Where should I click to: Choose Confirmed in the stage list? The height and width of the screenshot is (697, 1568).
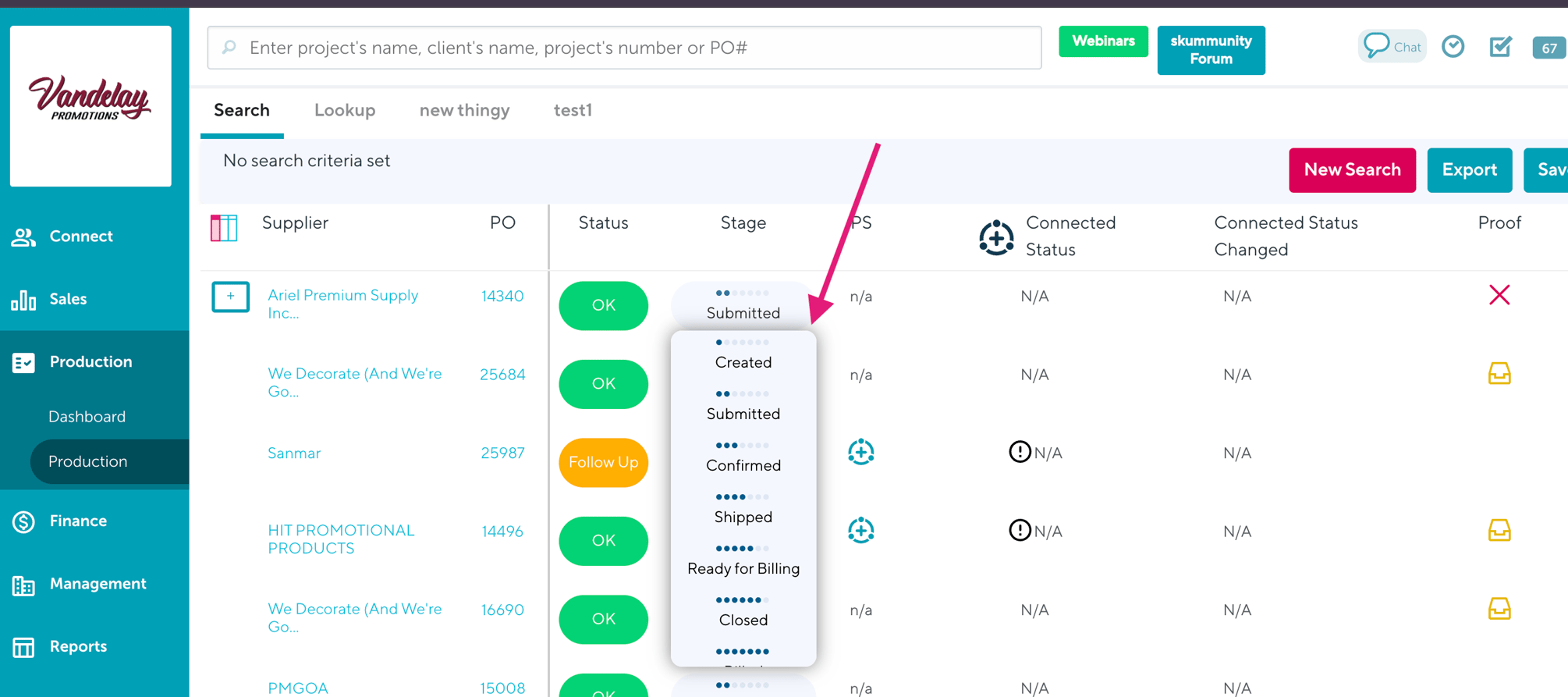click(743, 457)
